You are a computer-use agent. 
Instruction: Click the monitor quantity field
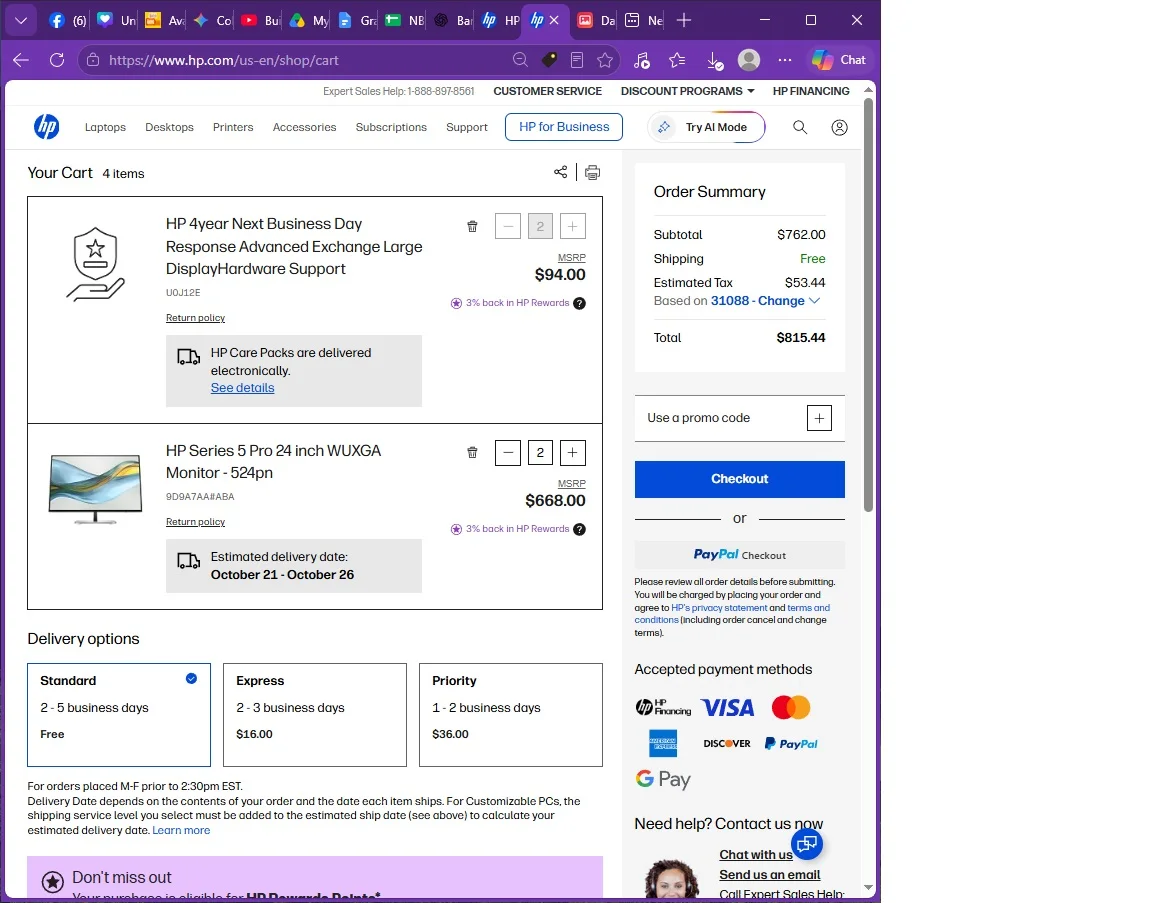[x=540, y=453]
